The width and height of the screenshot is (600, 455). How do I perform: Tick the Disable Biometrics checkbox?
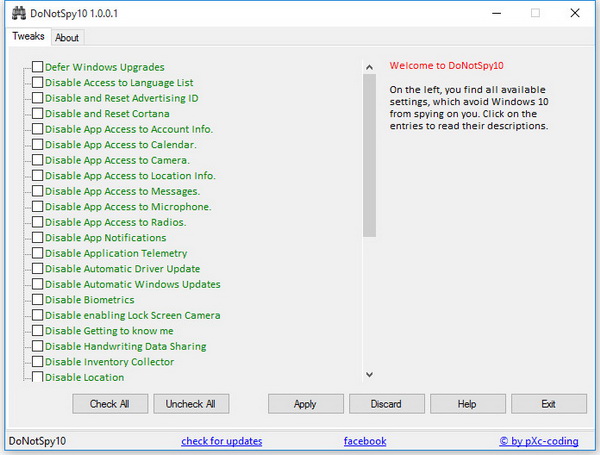coord(38,300)
